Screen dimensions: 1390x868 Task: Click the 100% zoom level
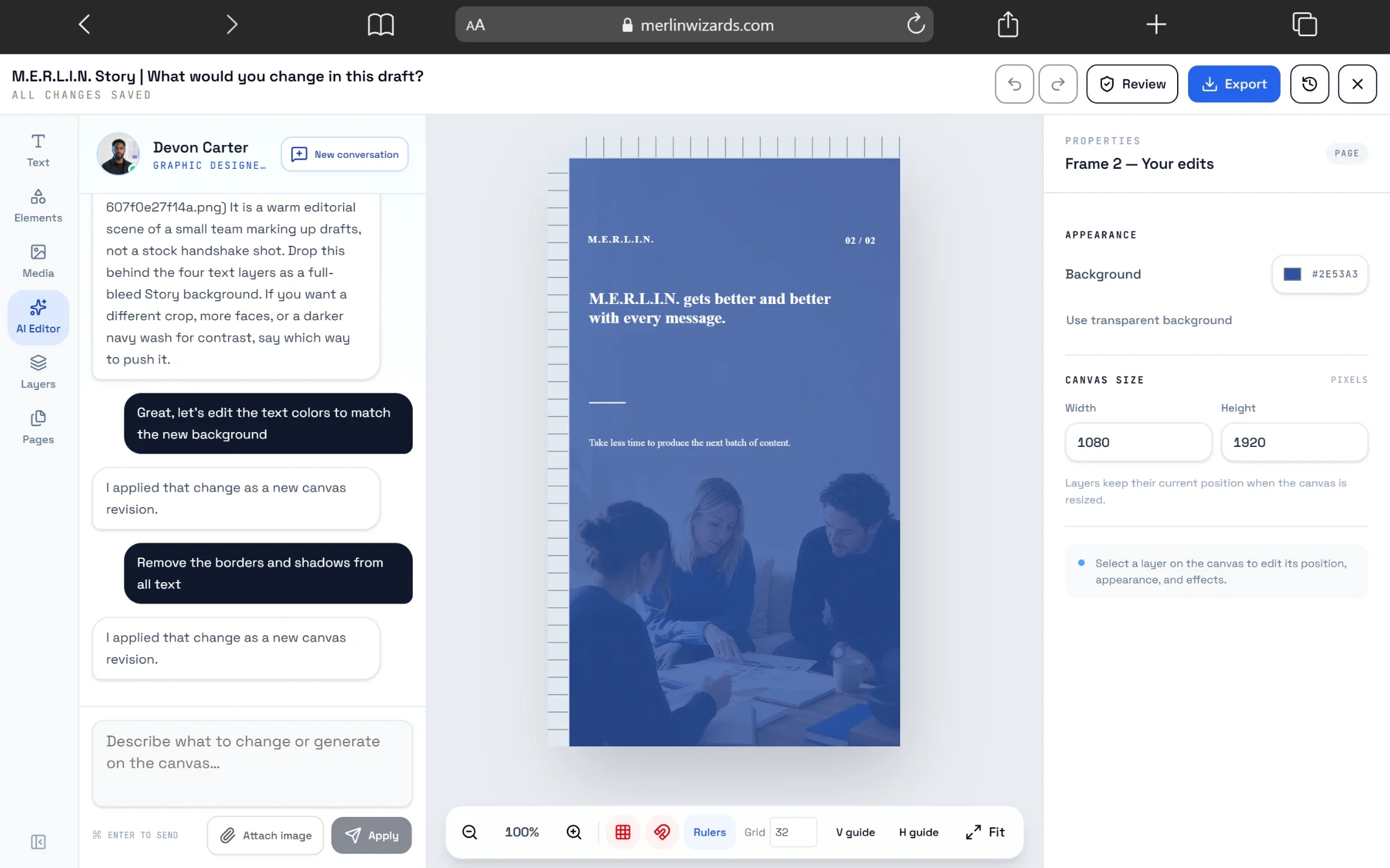coord(522,832)
